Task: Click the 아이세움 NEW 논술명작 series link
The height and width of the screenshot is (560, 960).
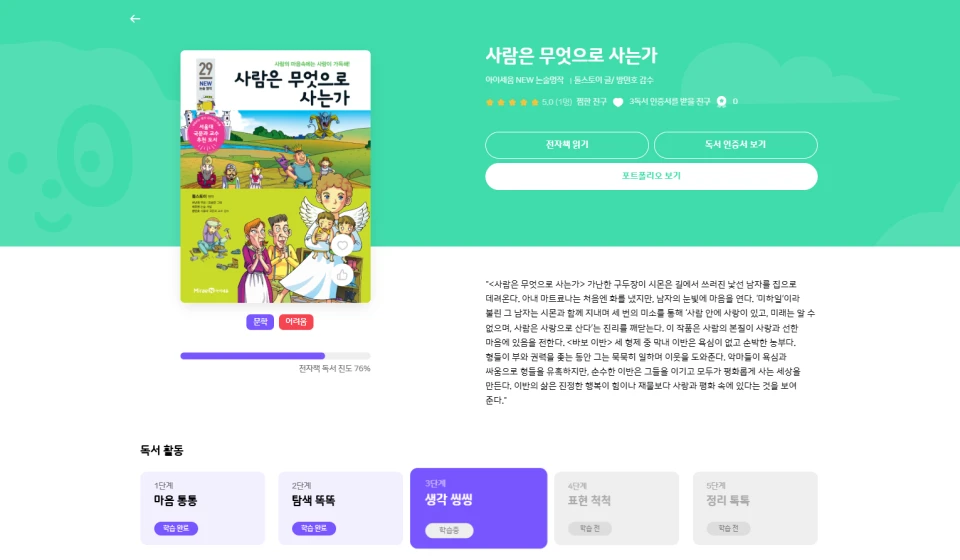Action: (x=525, y=80)
